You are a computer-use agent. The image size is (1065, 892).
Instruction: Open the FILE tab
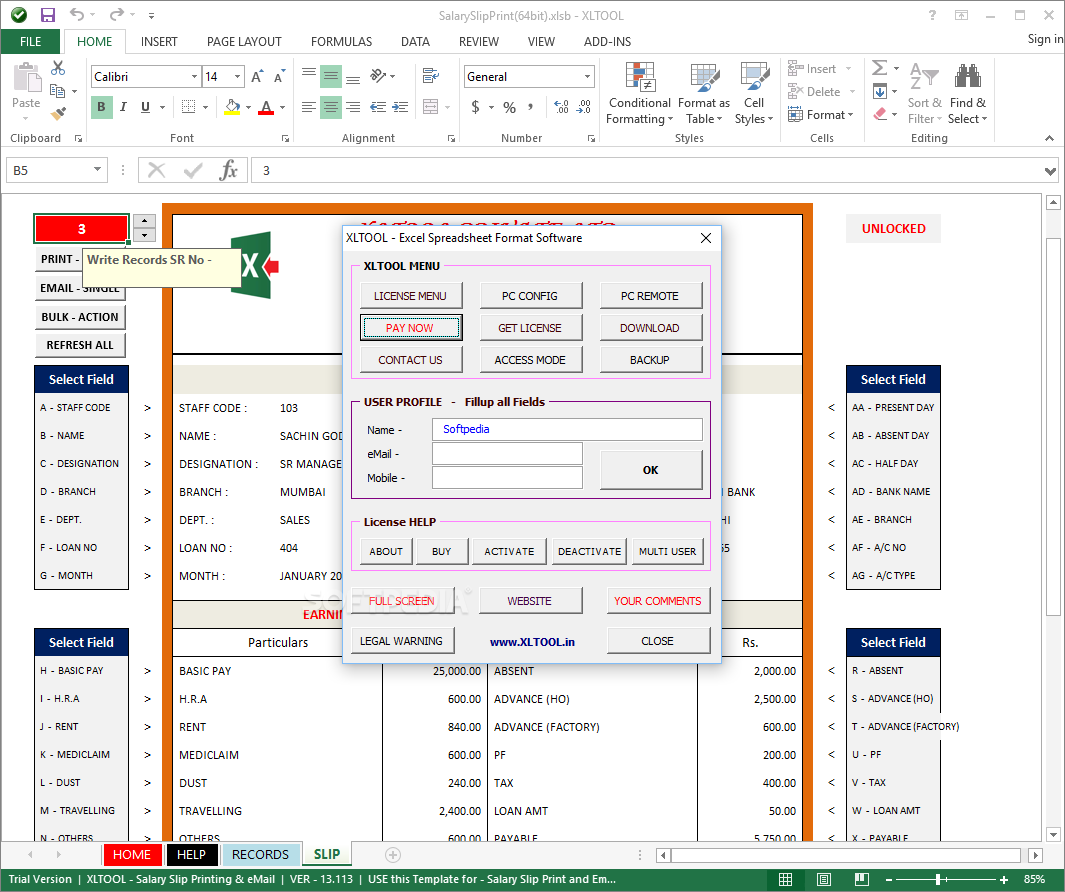click(30, 41)
